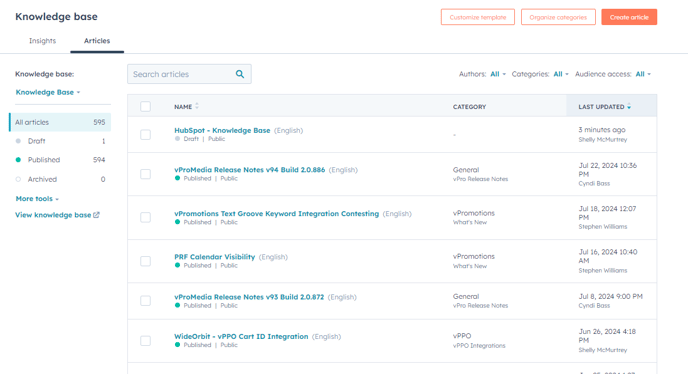Expand the More tools menu
Viewport: 688px width, 374px height.
(x=37, y=199)
